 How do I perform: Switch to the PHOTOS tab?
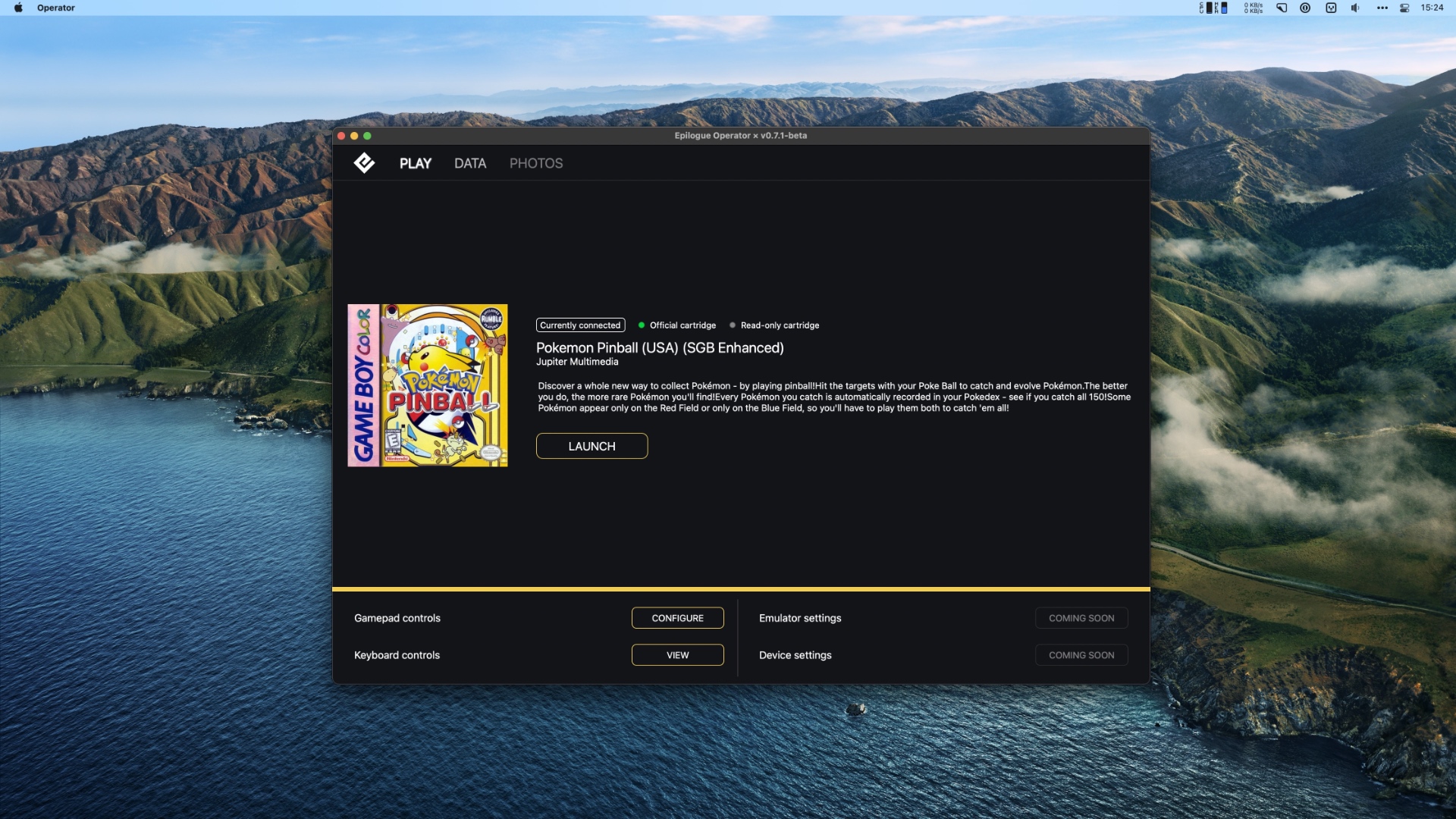[x=535, y=163]
